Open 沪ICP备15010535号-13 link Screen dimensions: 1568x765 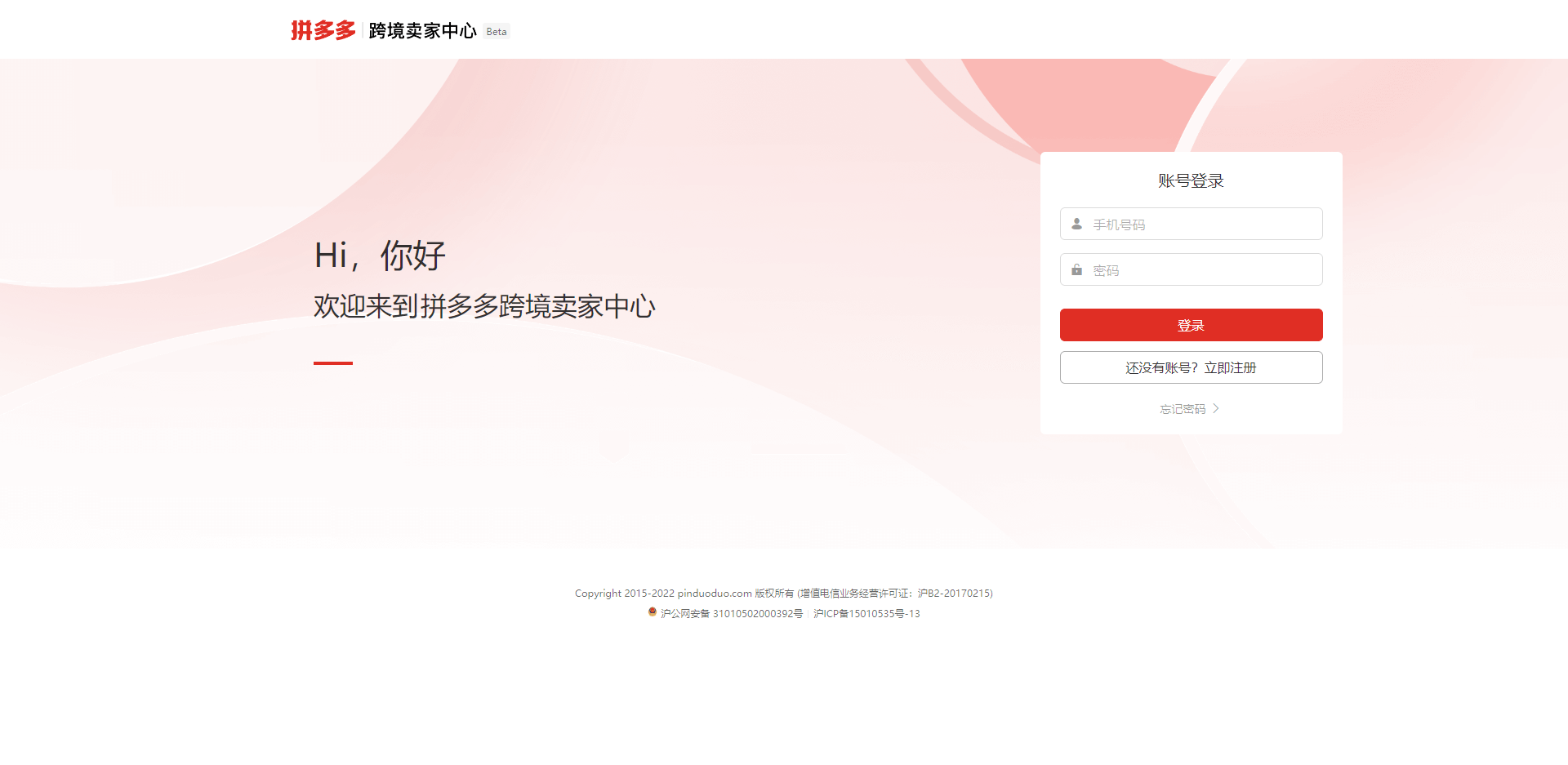(866, 614)
